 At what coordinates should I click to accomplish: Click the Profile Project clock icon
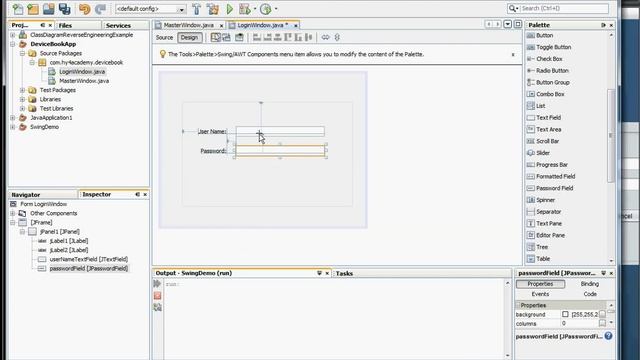pos(266,9)
